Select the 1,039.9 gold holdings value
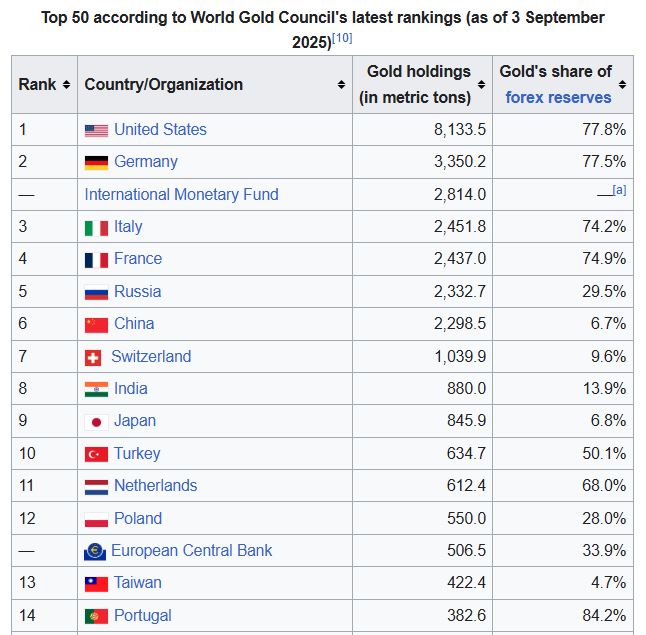Viewport: 646px width, 635px height. pyautogui.click(x=460, y=356)
